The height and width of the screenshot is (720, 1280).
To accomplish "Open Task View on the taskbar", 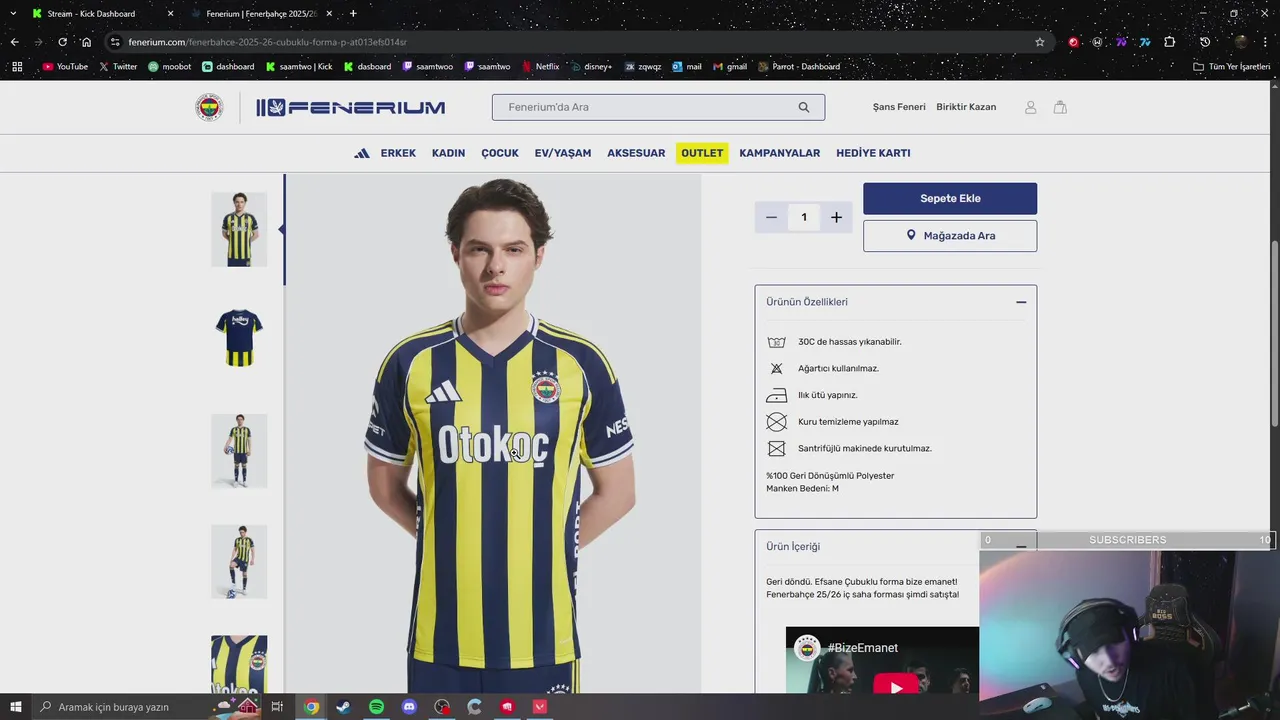I will point(277,707).
